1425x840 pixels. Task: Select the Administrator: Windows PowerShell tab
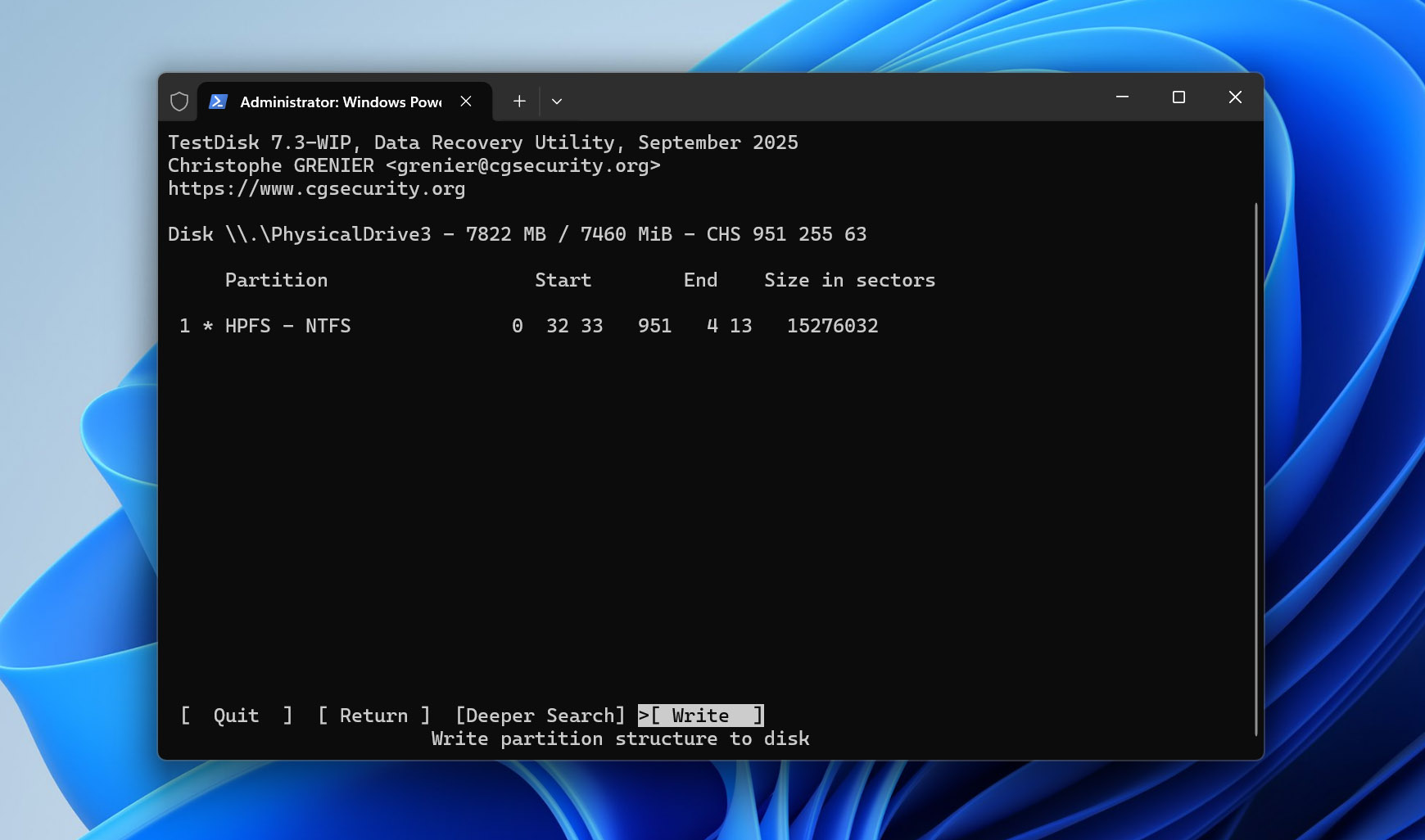(345, 102)
